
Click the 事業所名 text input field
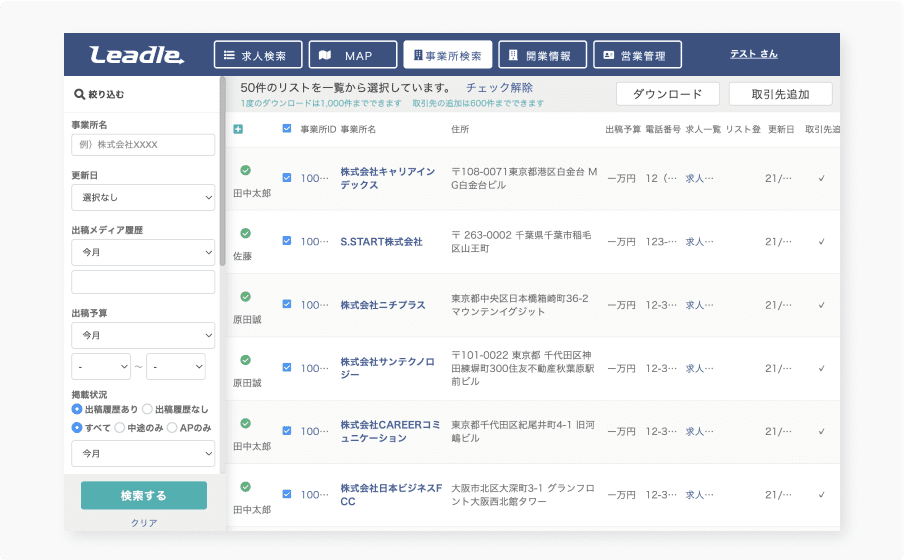(x=143, y=145)
